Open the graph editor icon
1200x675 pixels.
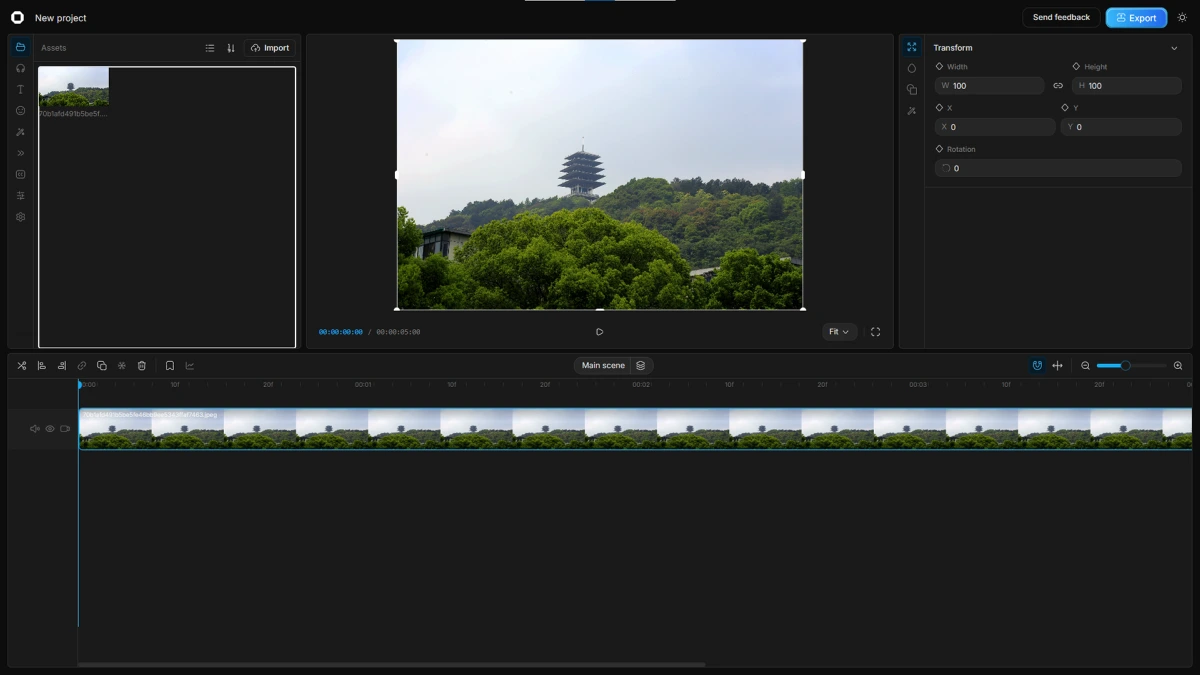click(190, 366)
